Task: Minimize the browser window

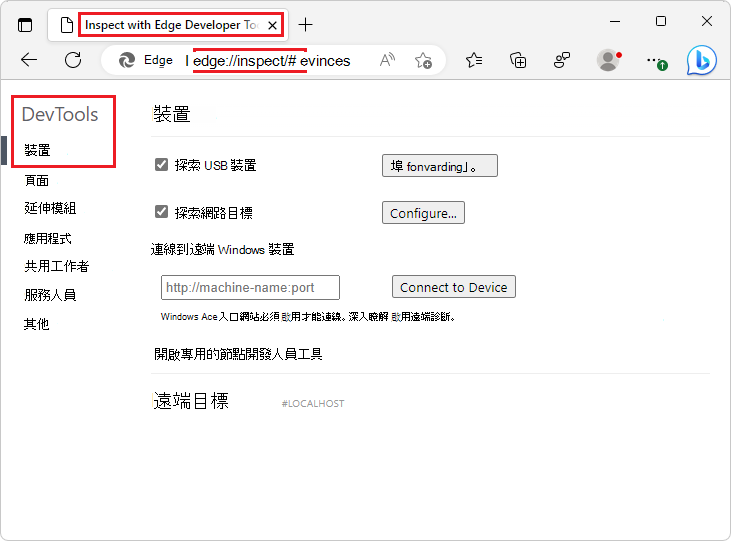Action: (x=615, y=21)
